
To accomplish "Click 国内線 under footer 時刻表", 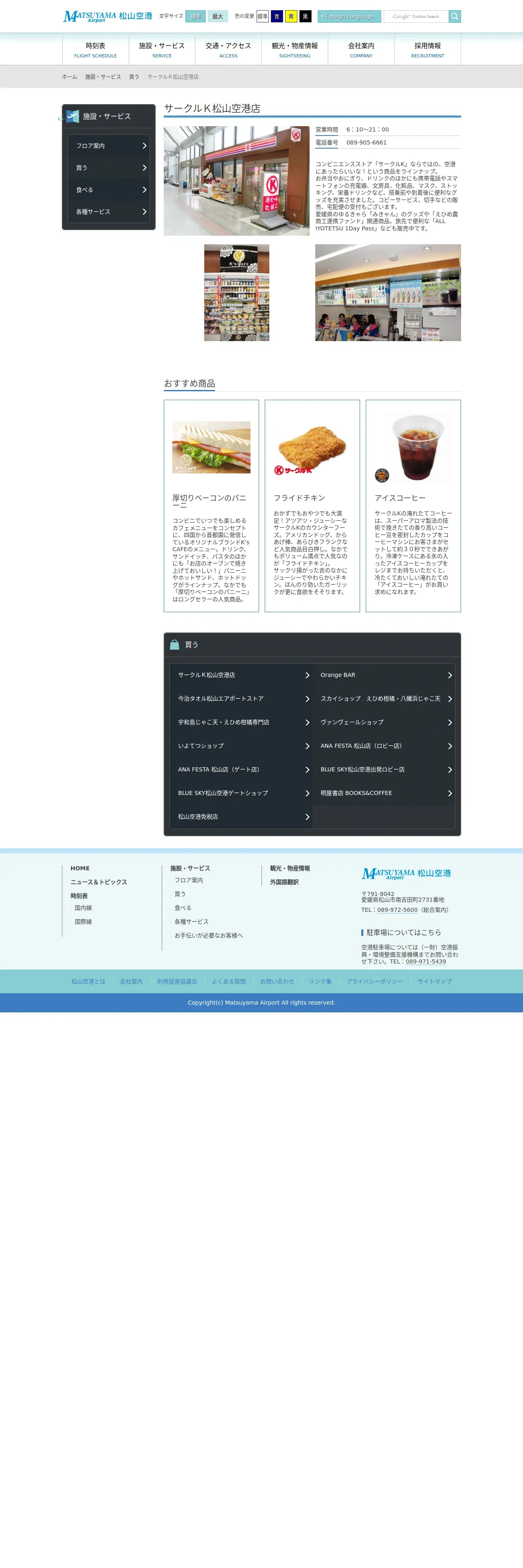I will point(84,908).
